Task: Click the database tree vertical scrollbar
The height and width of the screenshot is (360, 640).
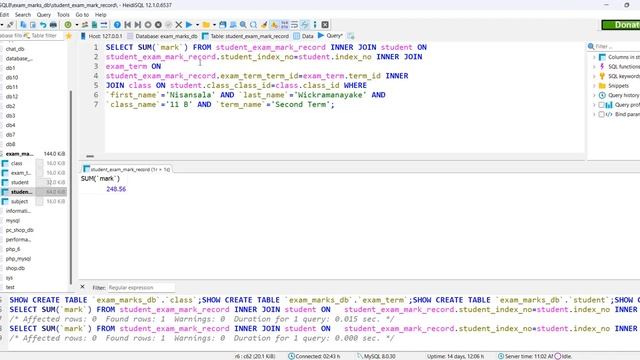Action: [x=71, y=187]
